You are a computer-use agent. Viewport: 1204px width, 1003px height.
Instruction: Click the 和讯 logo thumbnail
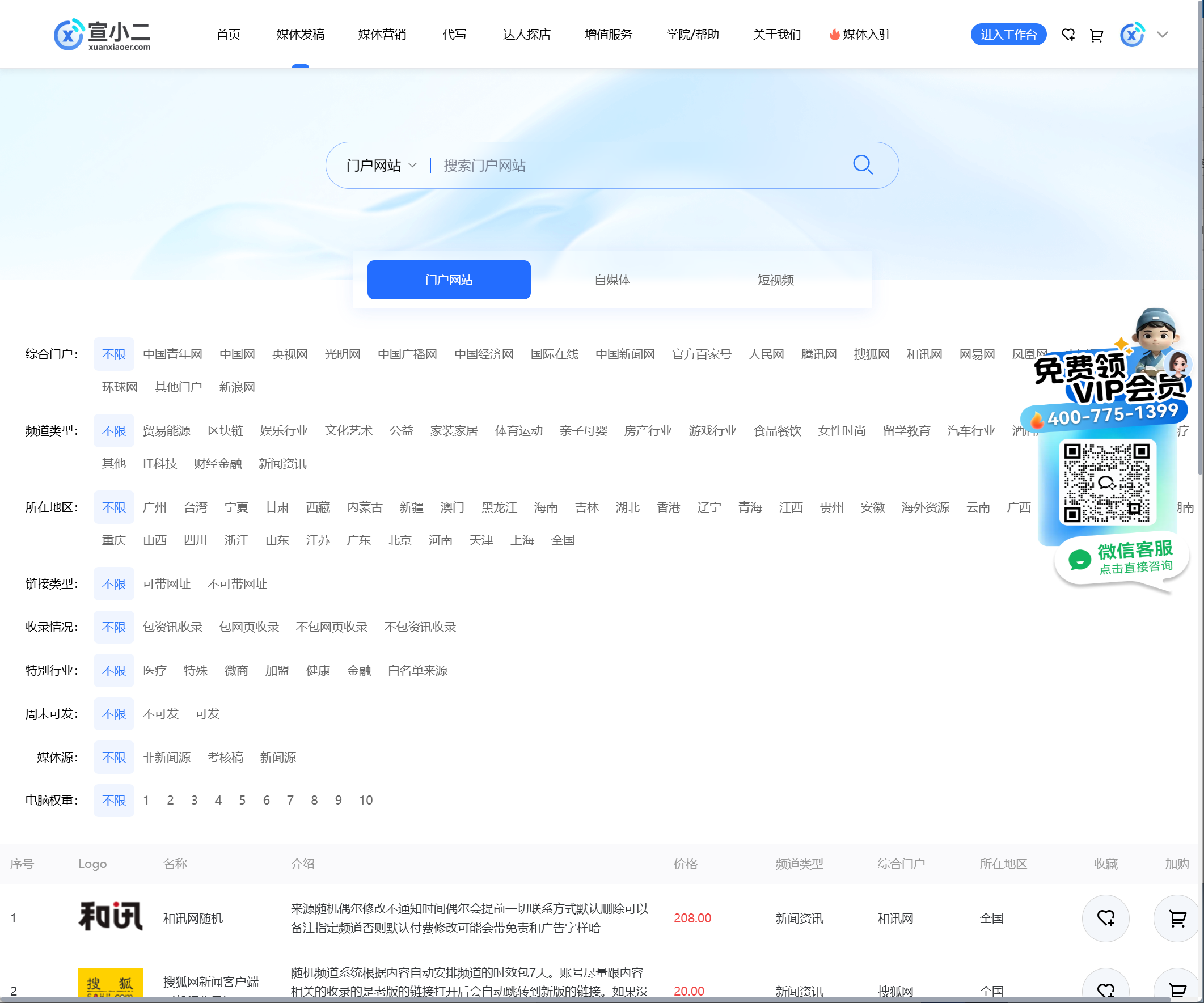point(110,916)
